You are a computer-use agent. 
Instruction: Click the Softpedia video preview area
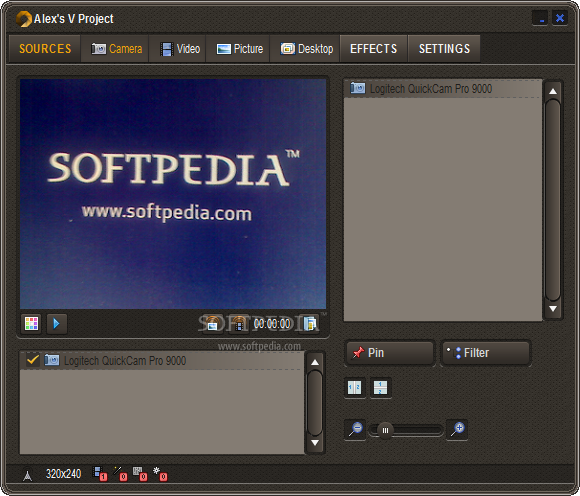coord(173,194)
